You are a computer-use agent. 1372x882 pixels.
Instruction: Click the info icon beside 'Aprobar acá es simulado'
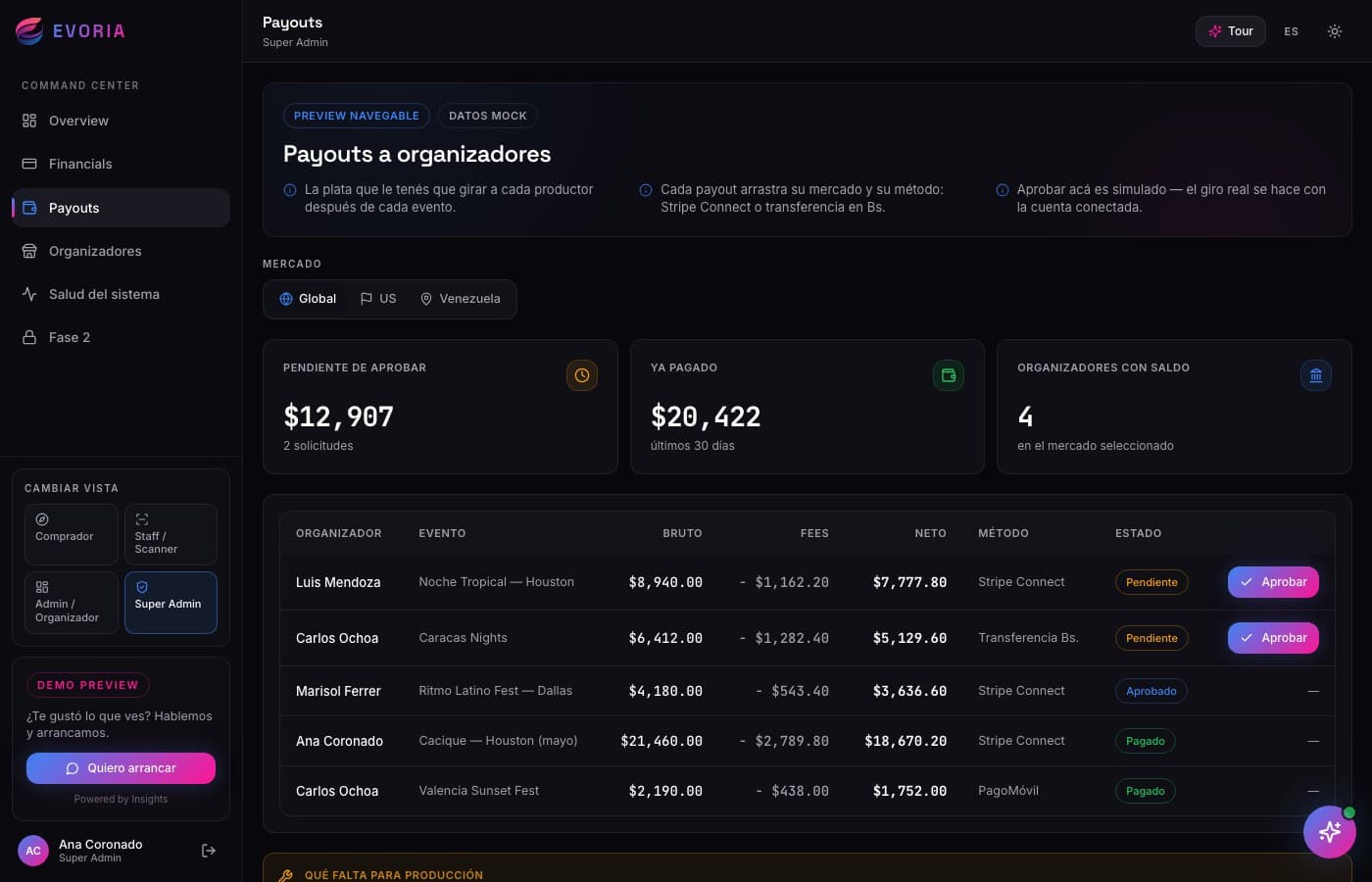1003,190
